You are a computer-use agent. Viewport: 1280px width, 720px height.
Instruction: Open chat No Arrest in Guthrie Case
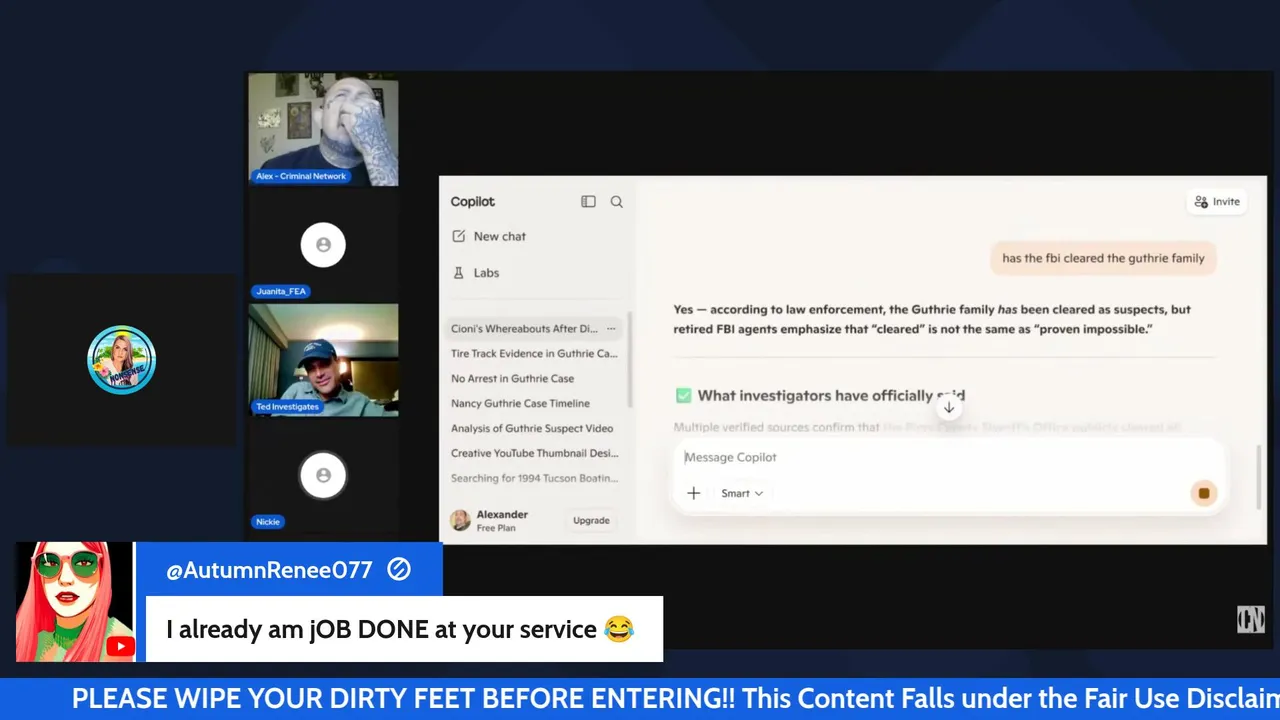tap(512, 379)
